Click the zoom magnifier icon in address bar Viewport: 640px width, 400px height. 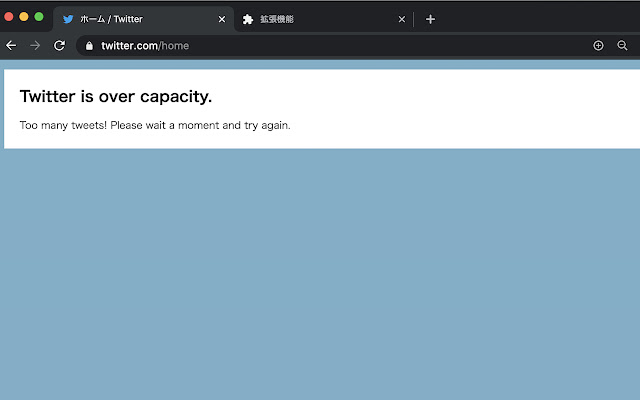tap(622, 45)
